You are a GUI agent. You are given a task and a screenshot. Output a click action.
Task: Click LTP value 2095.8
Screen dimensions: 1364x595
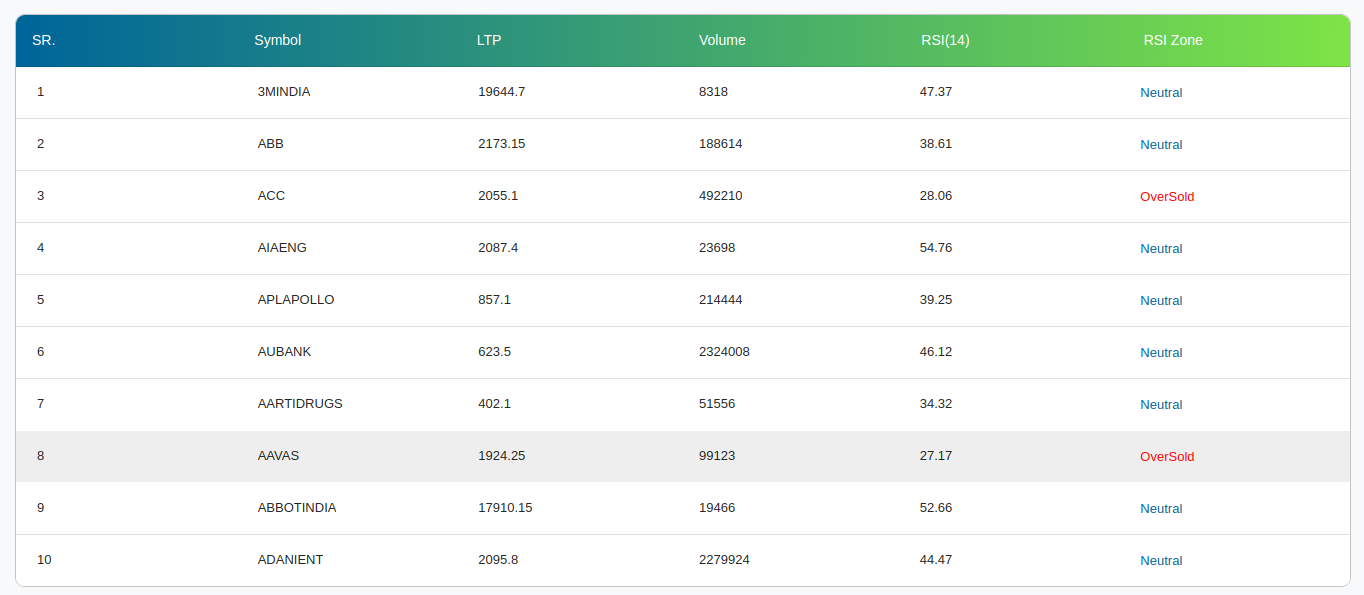click(x=498, y=560)
